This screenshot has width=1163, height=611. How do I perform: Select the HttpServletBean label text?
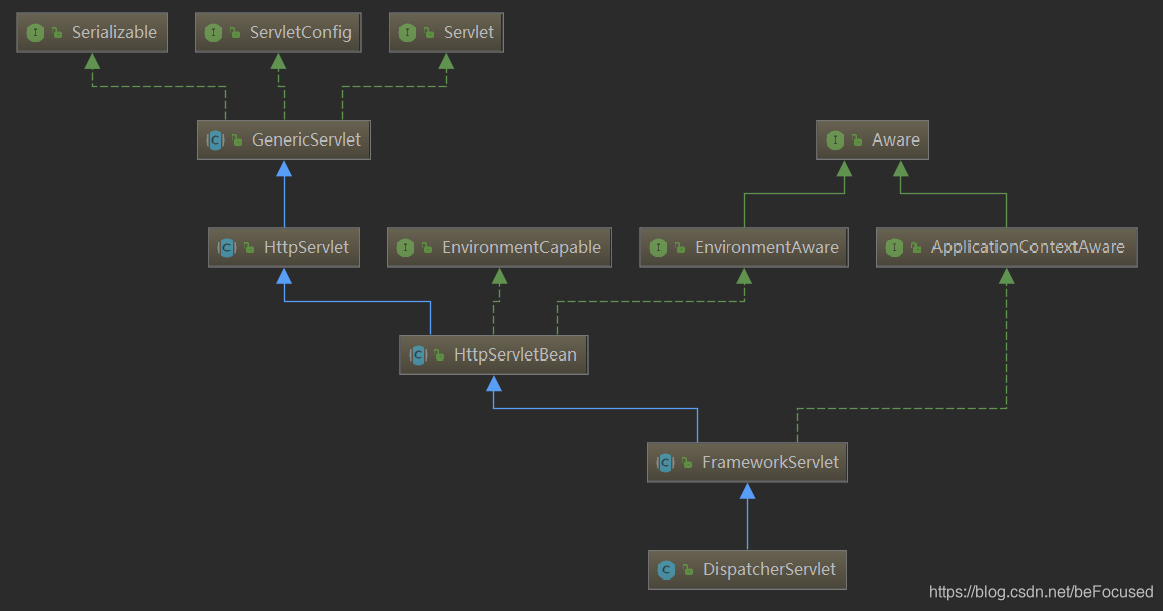(x=515, y=355)
